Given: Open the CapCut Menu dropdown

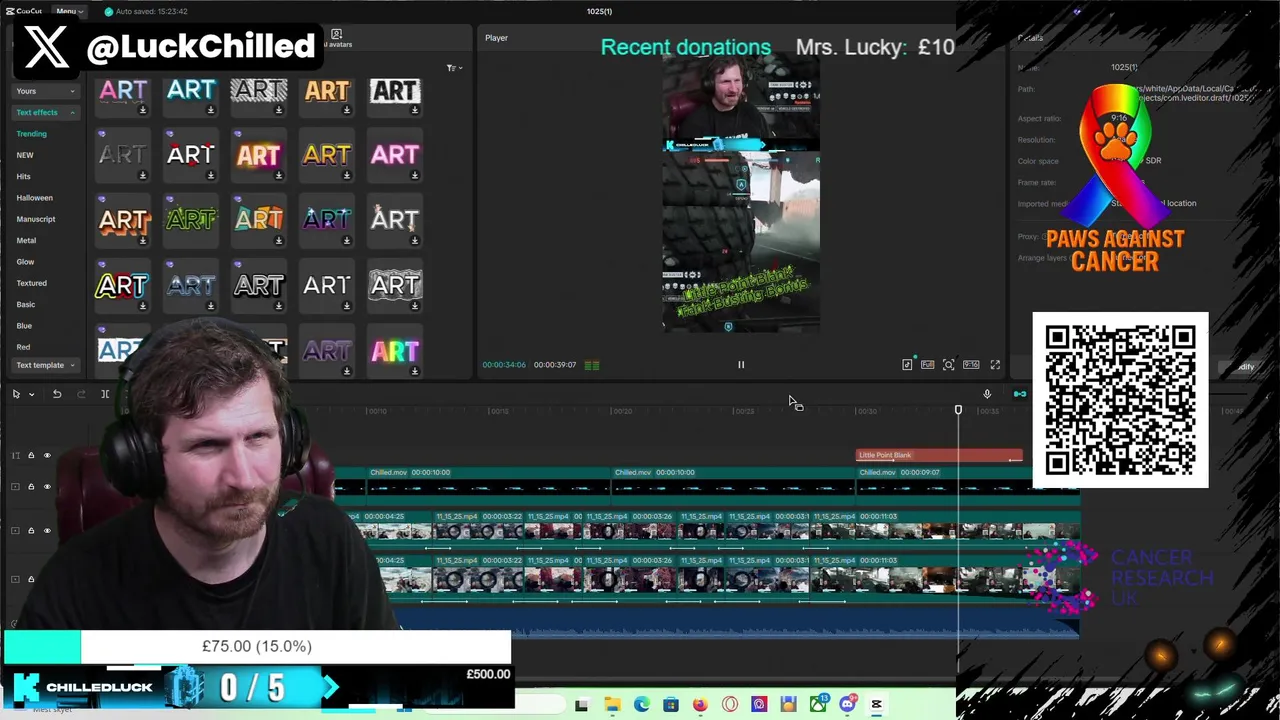Looking at the screenshot, I should 69,11.
